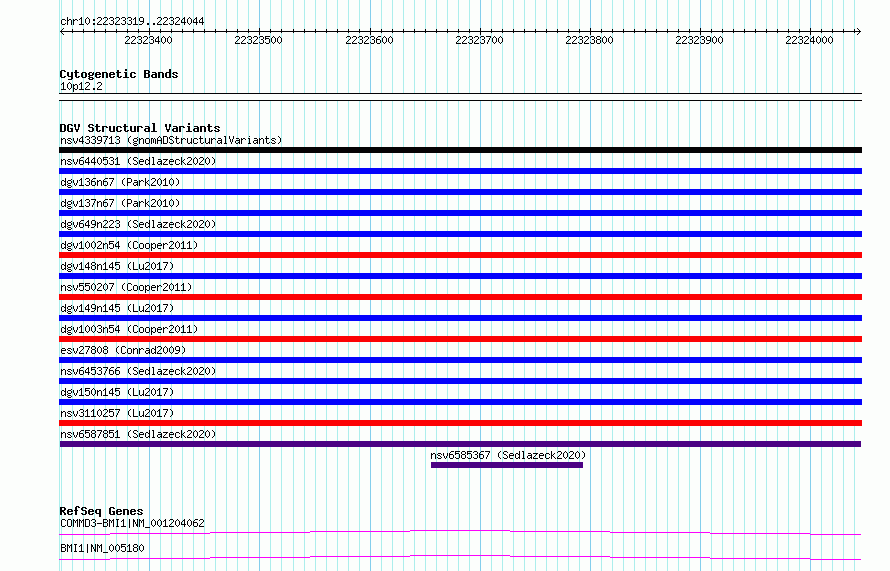
Task: Click the blue bar under nsv6440531
Action: [x=460, y=171]
